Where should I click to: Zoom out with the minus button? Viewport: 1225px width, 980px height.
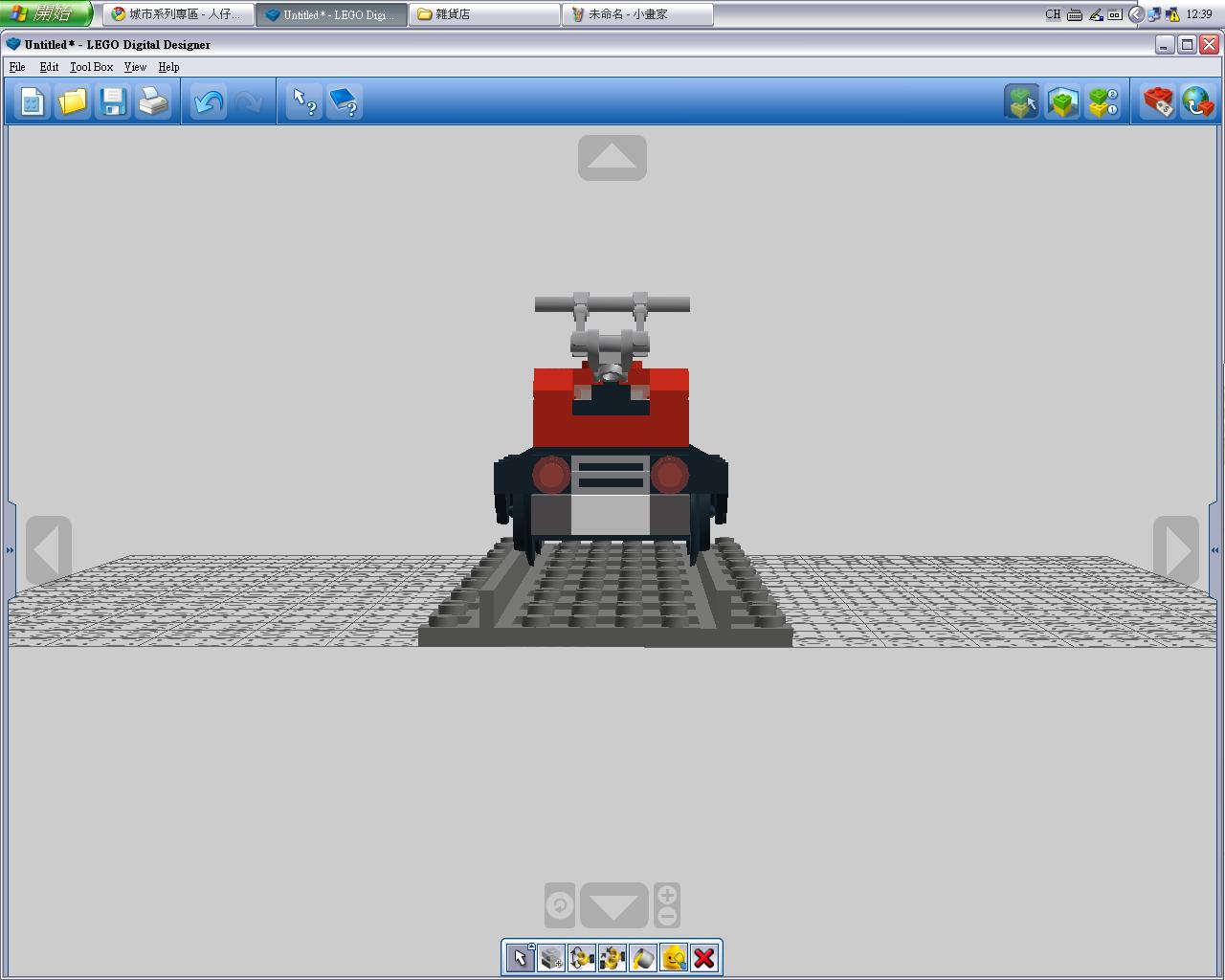(x=667, y=917)
